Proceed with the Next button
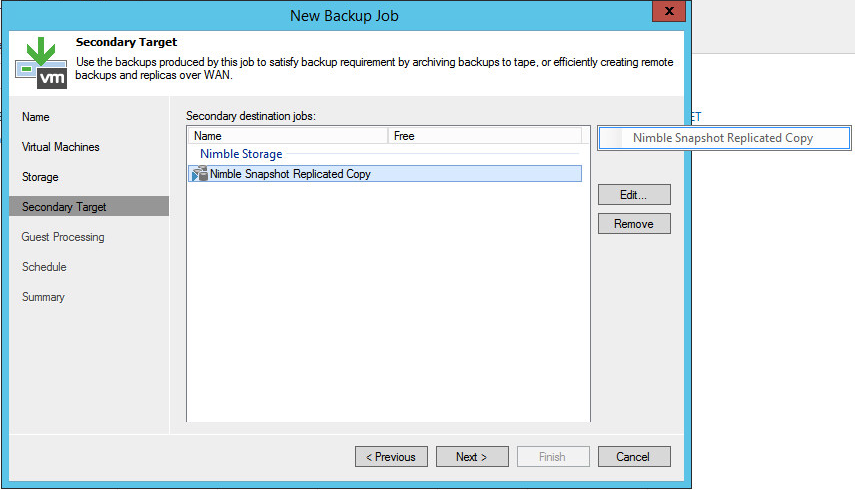 point(472,457)
